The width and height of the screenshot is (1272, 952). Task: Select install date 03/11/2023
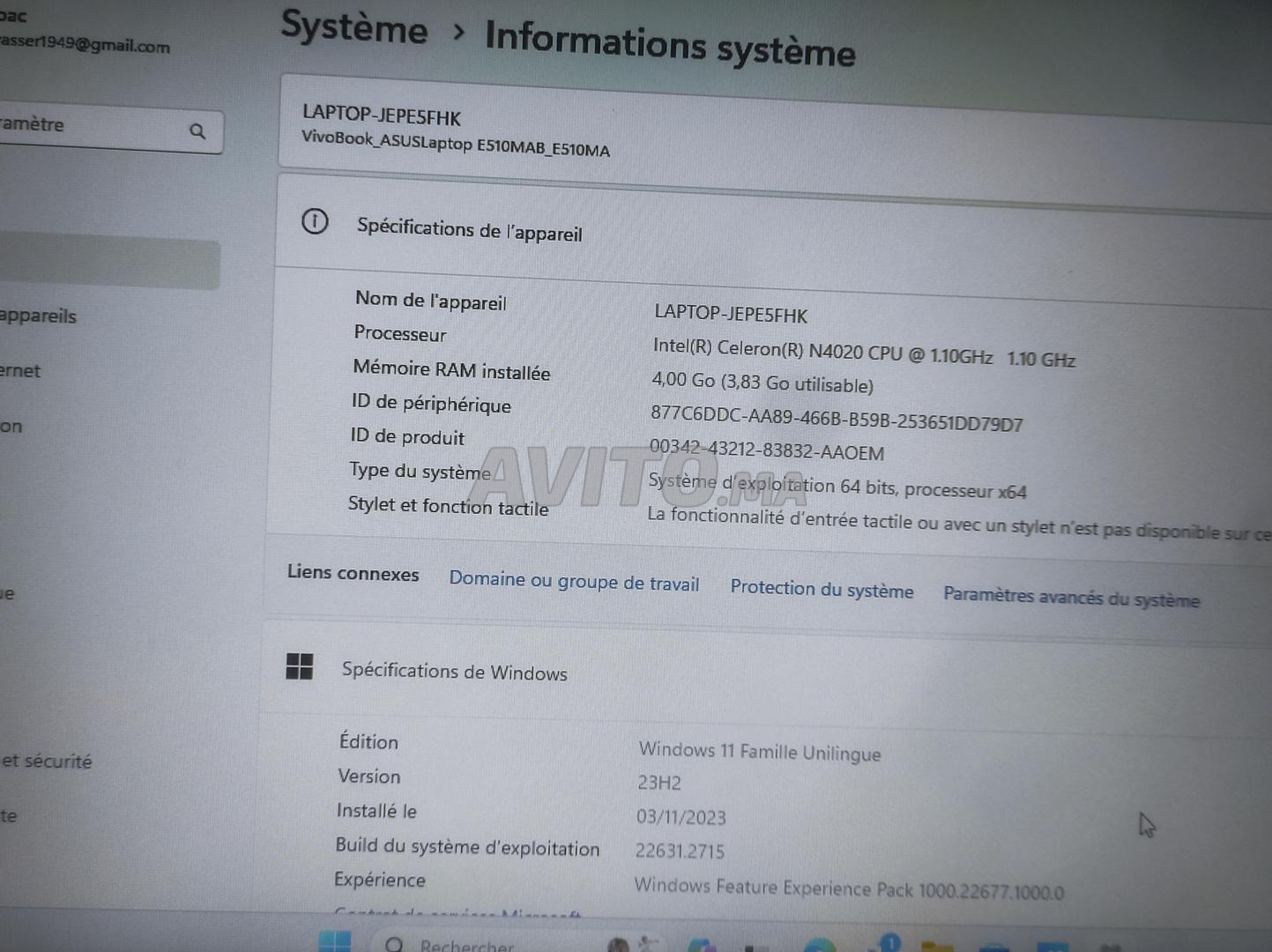tap(681, 816)
